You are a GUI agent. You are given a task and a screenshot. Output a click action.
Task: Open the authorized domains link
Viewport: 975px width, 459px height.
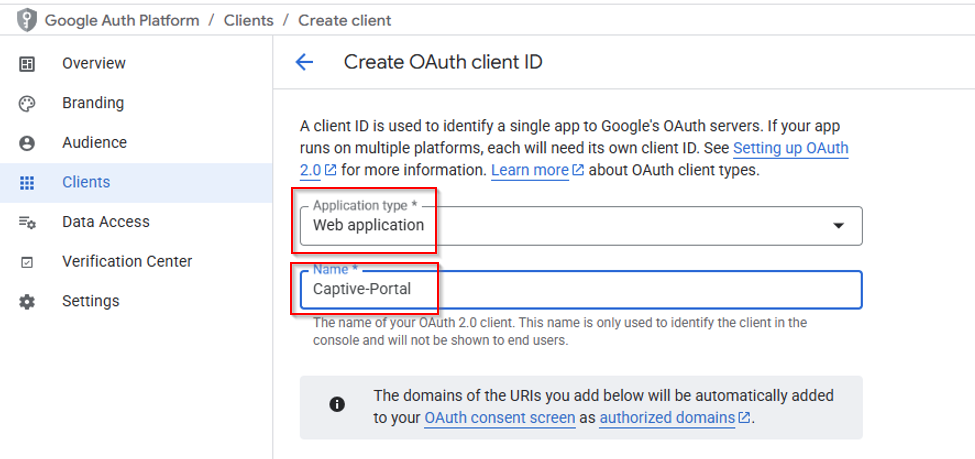coord(667,418)
